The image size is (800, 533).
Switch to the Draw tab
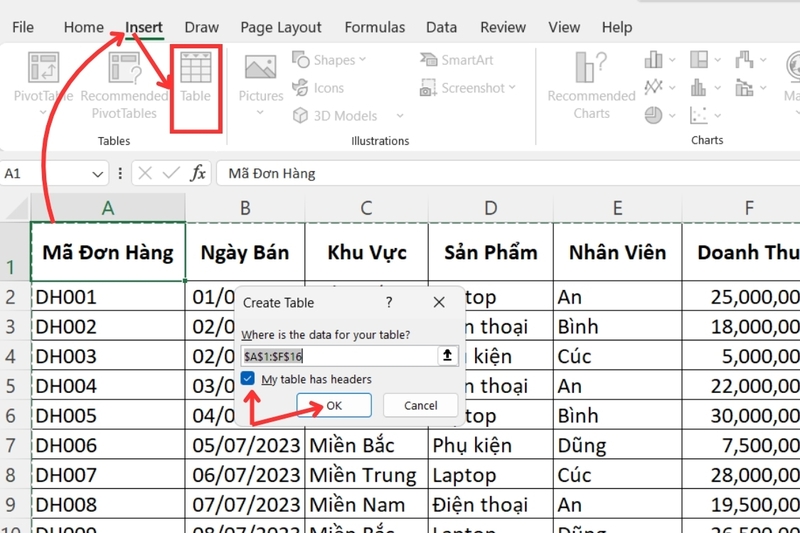click(202, 27)
